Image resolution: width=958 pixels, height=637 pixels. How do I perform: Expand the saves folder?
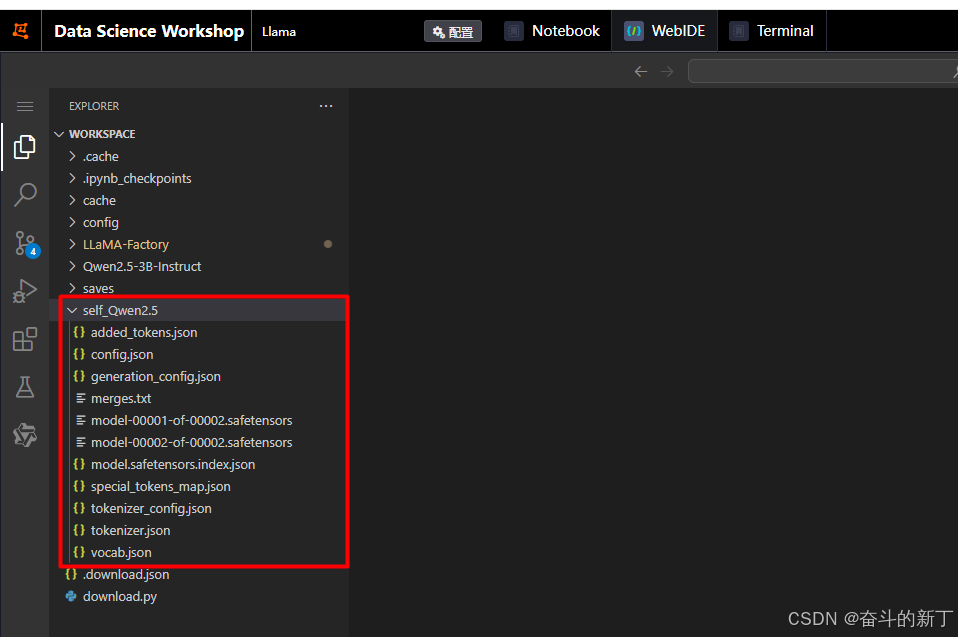pyautogui.click(x=199, y=288)
